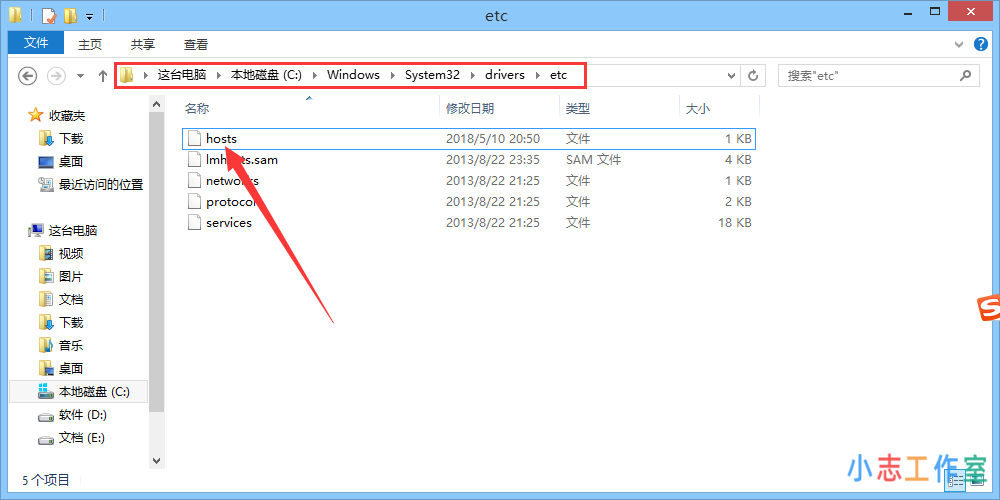This screenshot has height=500, width=1000.
Task: Click the Properties icon in title bar
Action: click(x=48, y=16)
